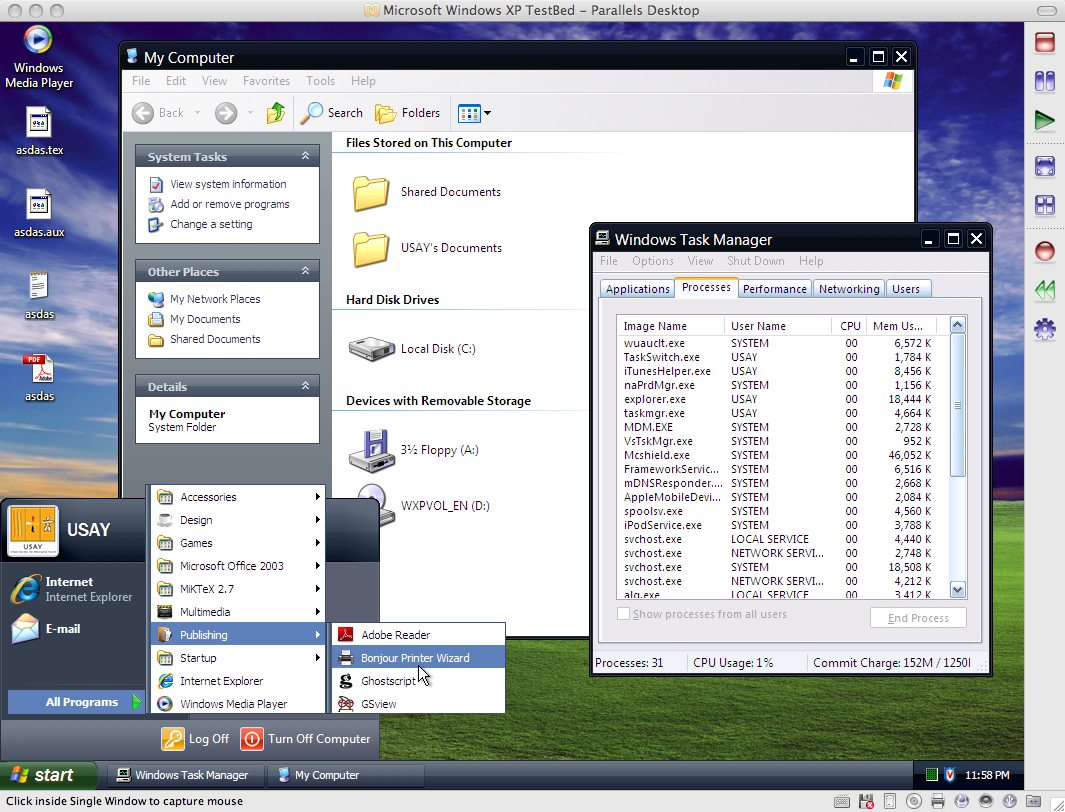
Task: Open the Back history dropdown arrow
Action: (197, 113)
